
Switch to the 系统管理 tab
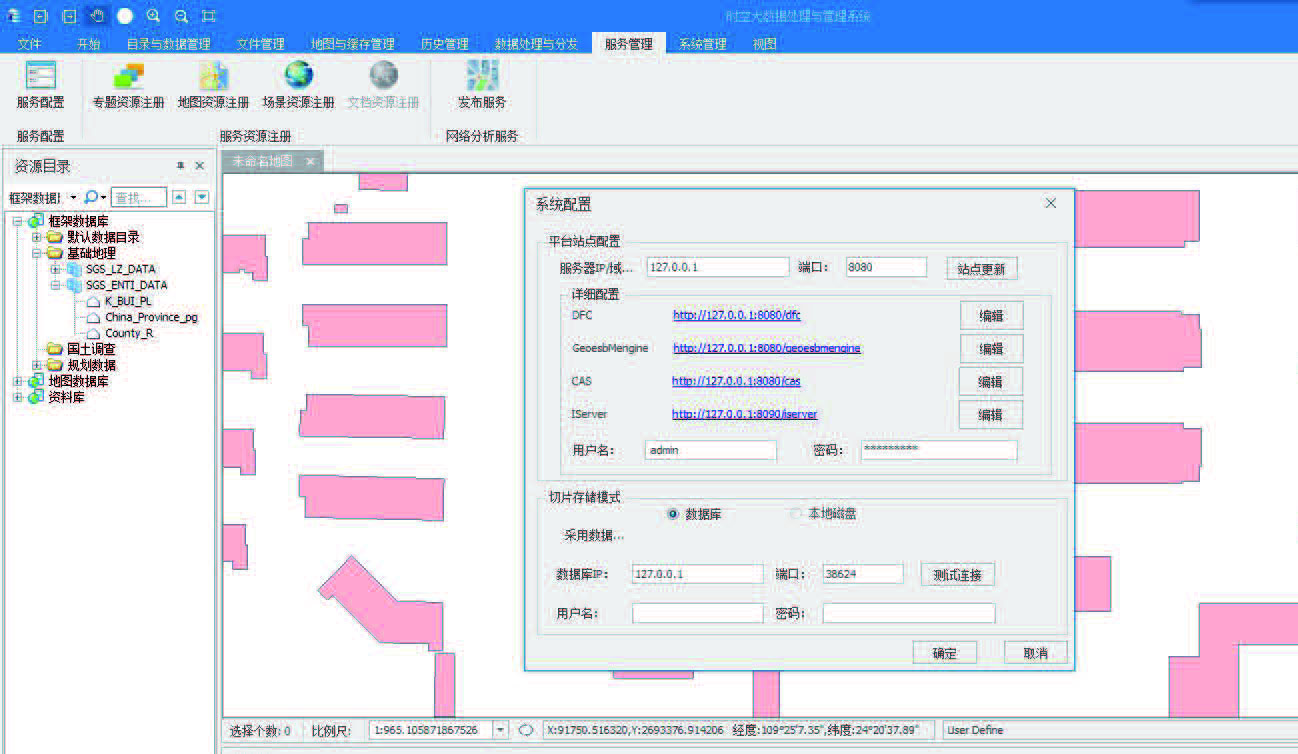tap(702, 44)
